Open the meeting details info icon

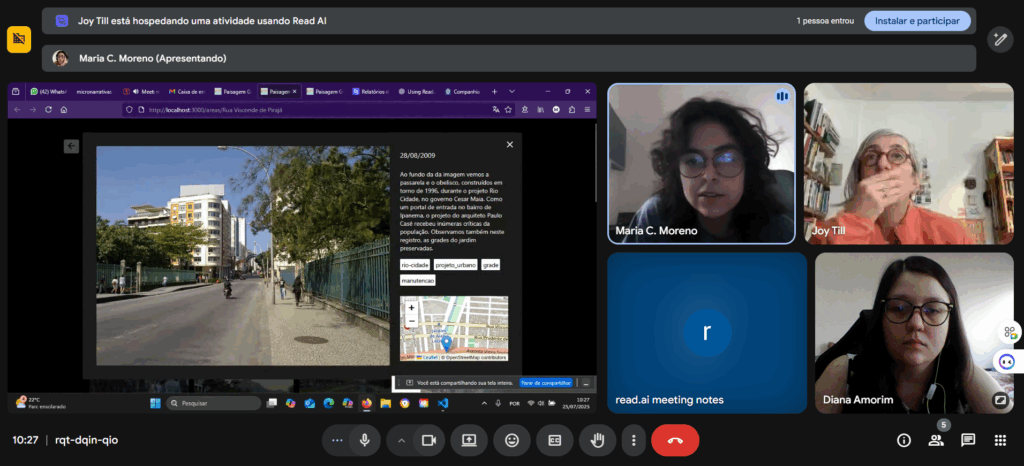pyautogui.click(x=904, y=440)
